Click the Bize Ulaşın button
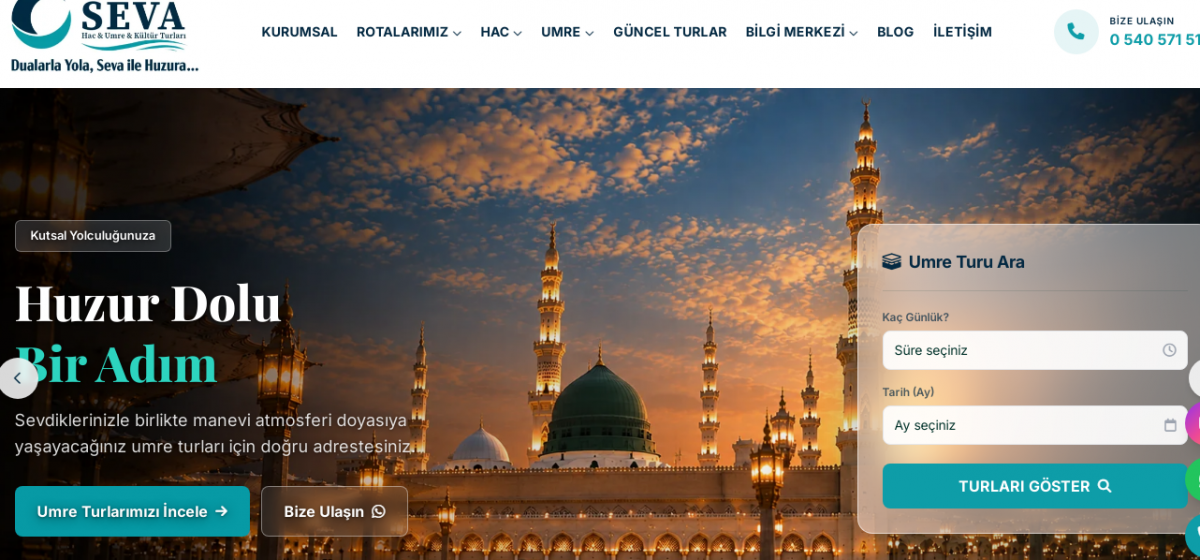This screenshot has width=1200, height=560. pos(334,511)
